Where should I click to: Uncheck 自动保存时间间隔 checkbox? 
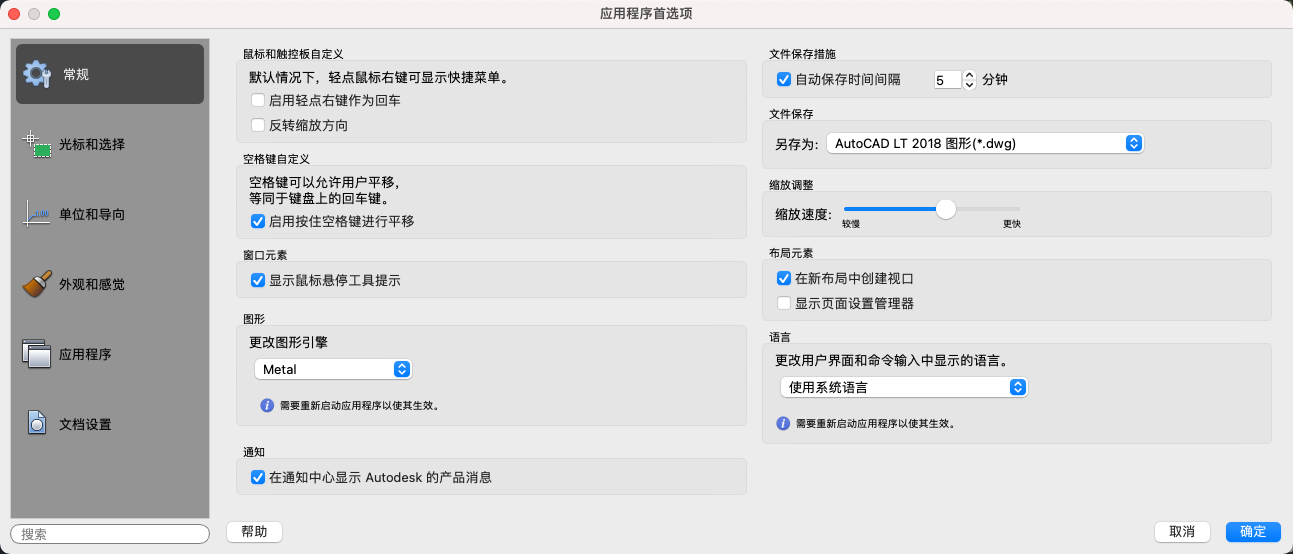point(784,79)
